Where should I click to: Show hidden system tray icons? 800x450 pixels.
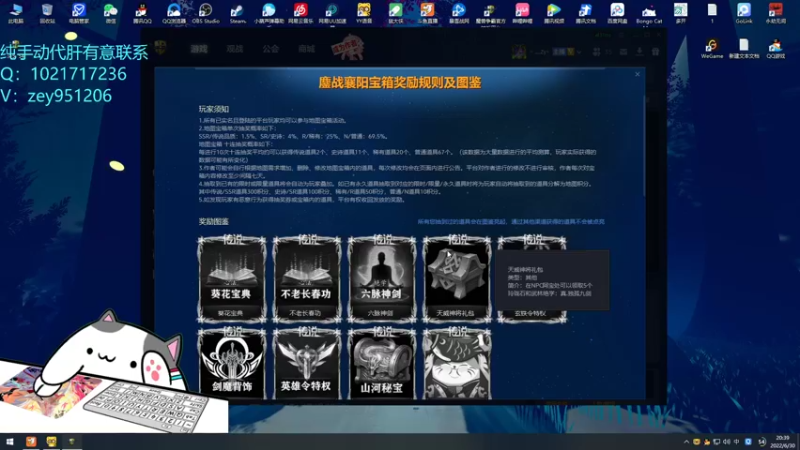[x=686, y=442]
